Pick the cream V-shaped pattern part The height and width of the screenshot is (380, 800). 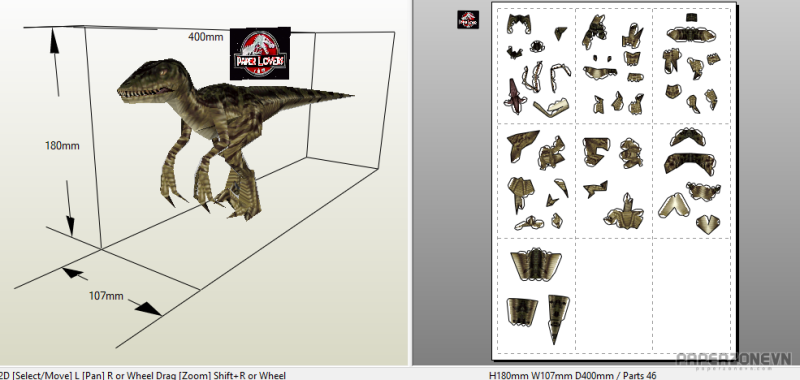674,206
